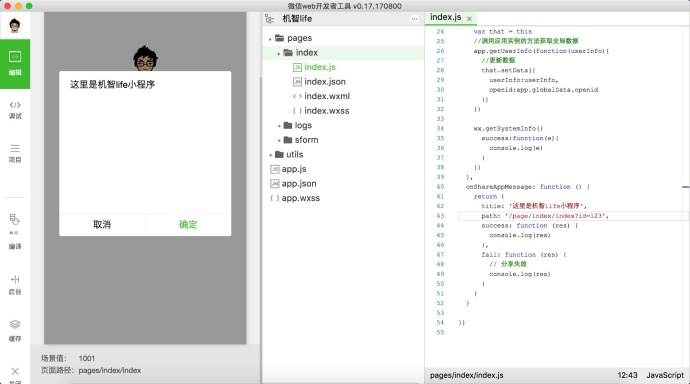The width and height of the screenshot is (690, 384).
Task: Open index.wxml in the file tree
Action: tap(327, 96)
